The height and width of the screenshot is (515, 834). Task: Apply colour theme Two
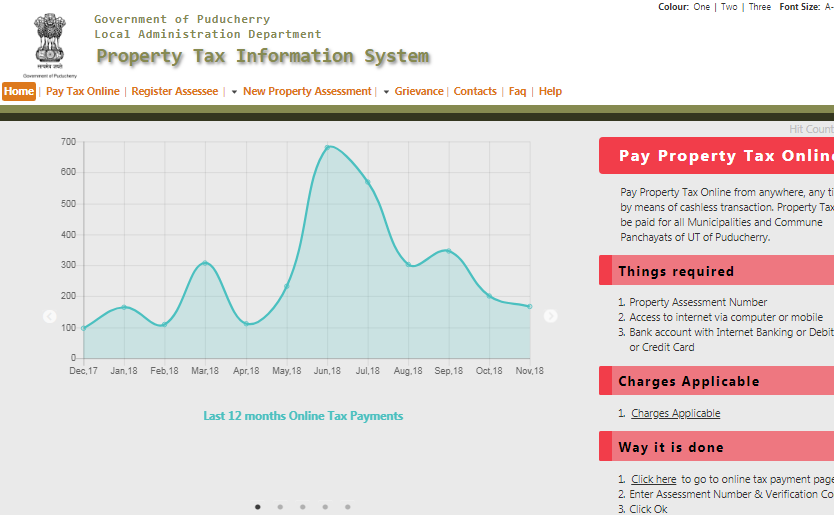coord(729,7)
